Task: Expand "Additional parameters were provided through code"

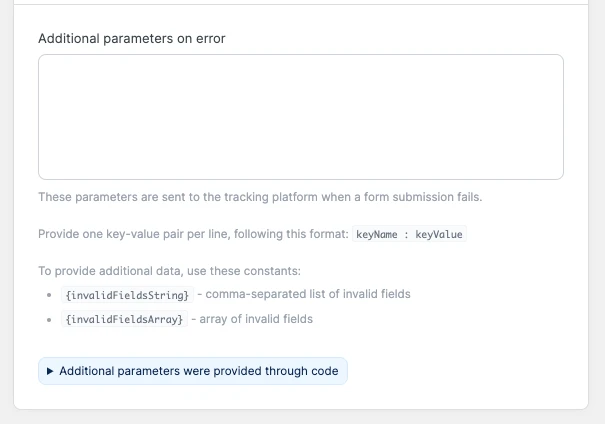Action: pyautogui.click(x=198, y=371)
